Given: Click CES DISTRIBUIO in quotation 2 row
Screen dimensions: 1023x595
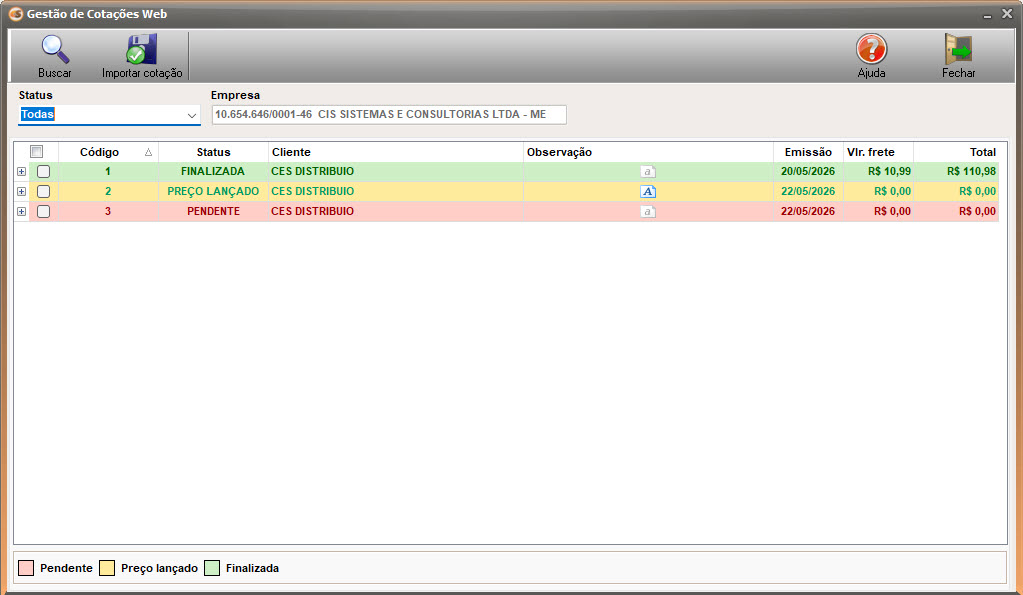Looking at the screenshot, I should pos(313,192).
